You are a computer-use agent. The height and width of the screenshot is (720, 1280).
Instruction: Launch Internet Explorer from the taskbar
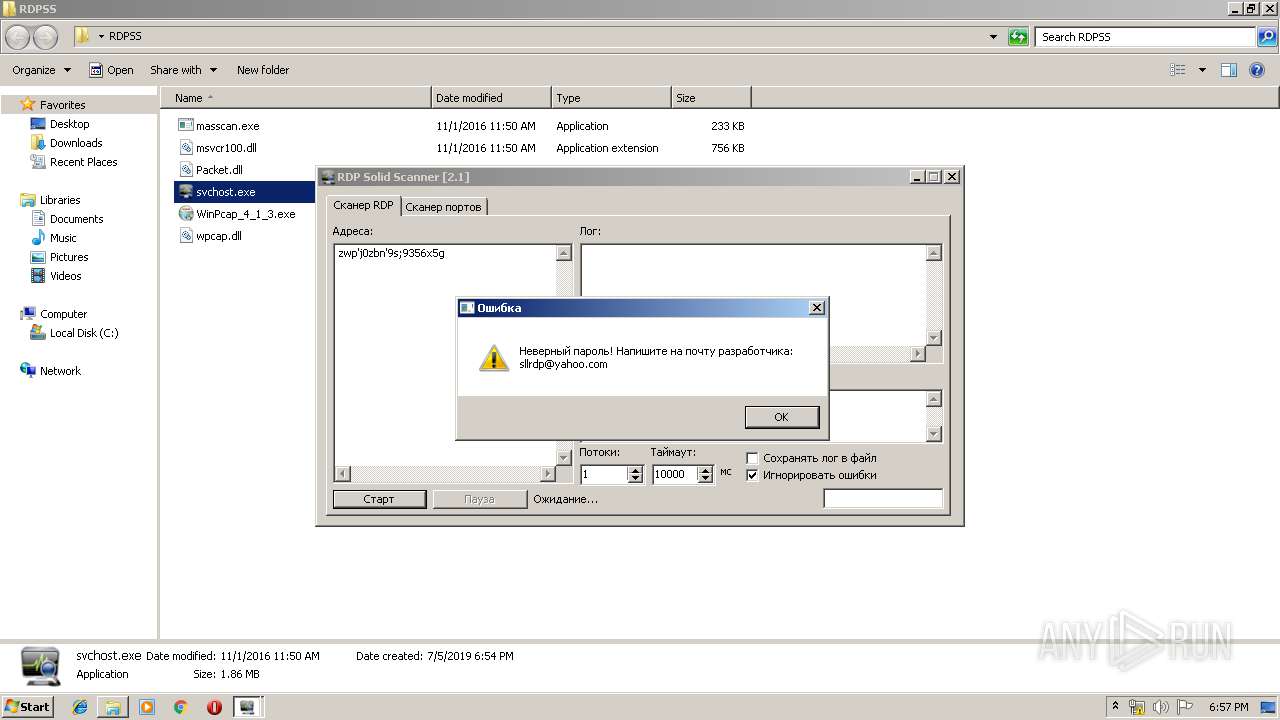pyautogui.click(x=80, y=707)
